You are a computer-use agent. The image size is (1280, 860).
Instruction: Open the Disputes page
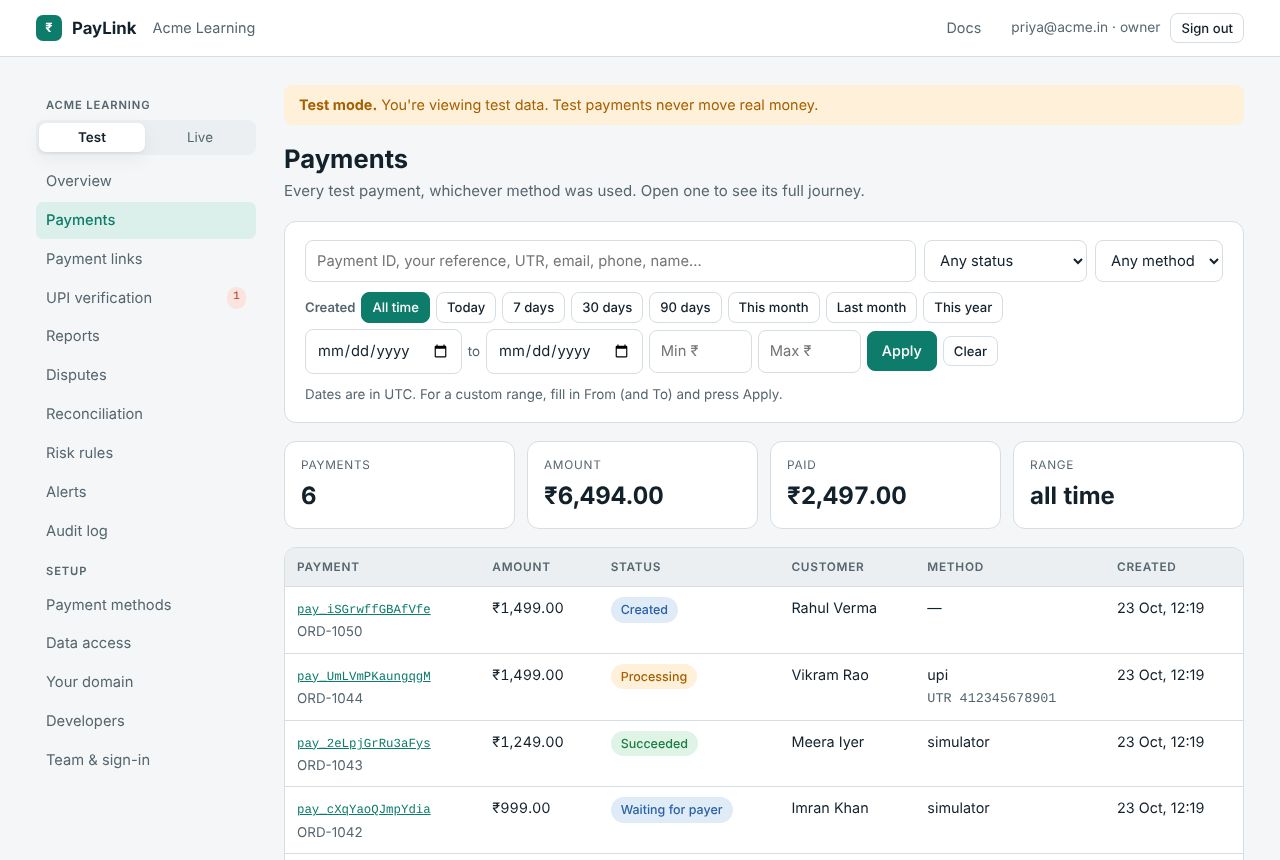[146, 375]
